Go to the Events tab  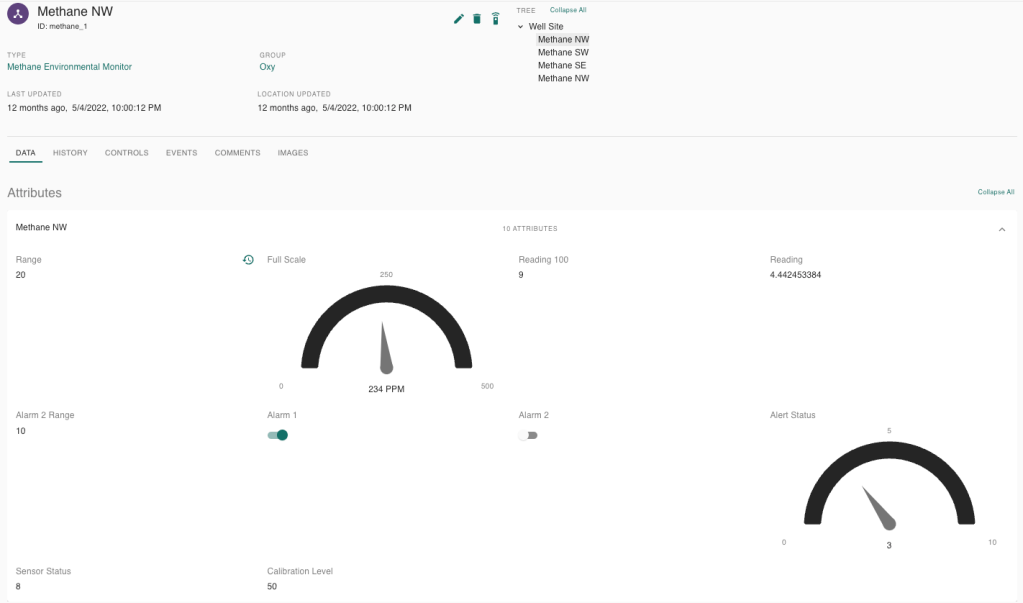point(181,153)
